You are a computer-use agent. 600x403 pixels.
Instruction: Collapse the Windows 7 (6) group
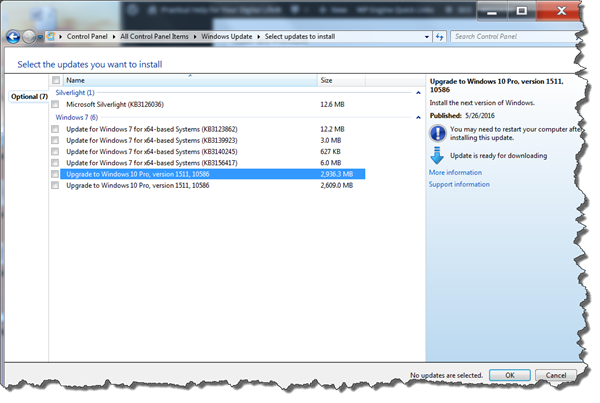[x=418, y=117]
